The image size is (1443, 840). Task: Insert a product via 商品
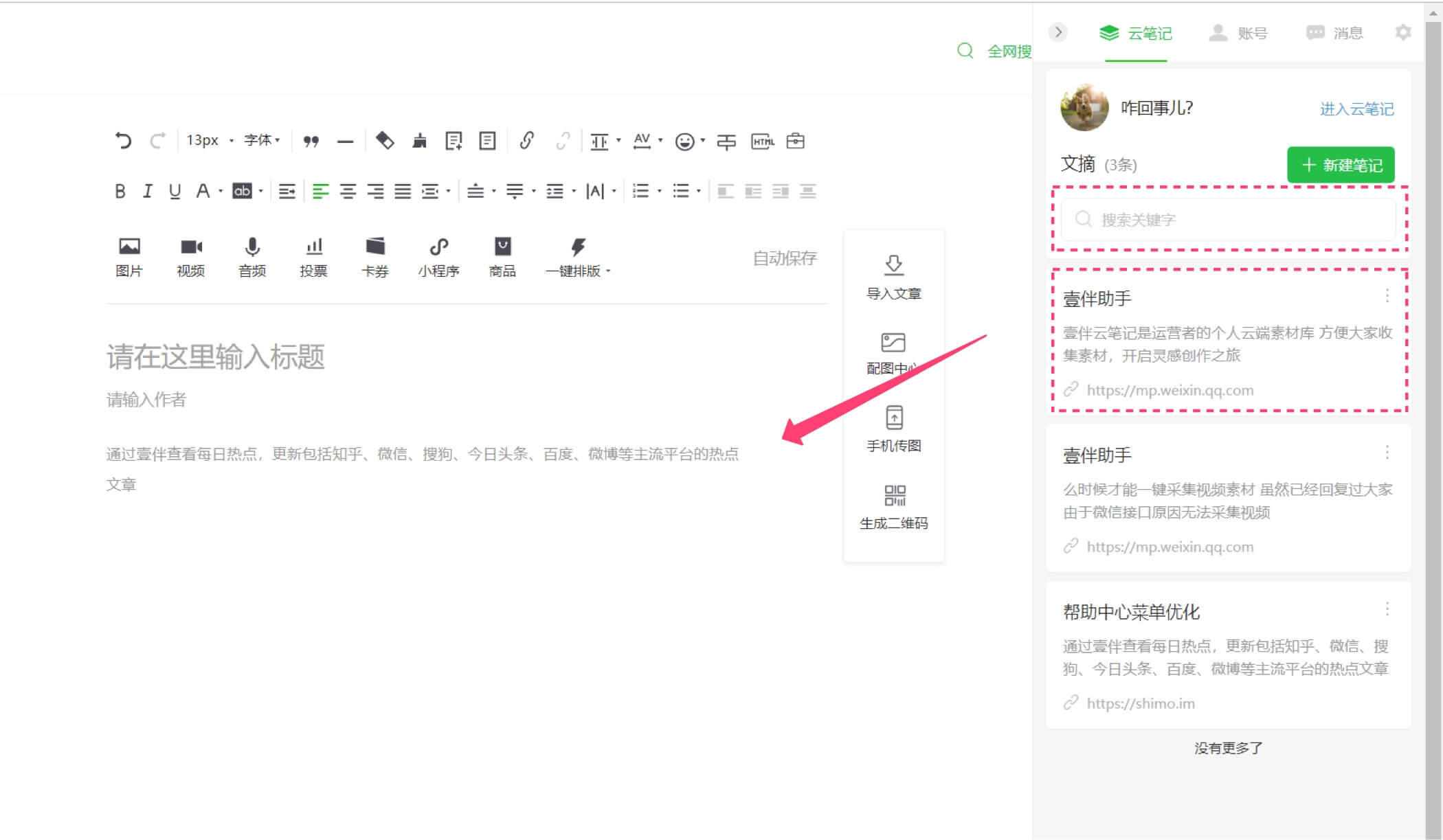coord(502,257)
